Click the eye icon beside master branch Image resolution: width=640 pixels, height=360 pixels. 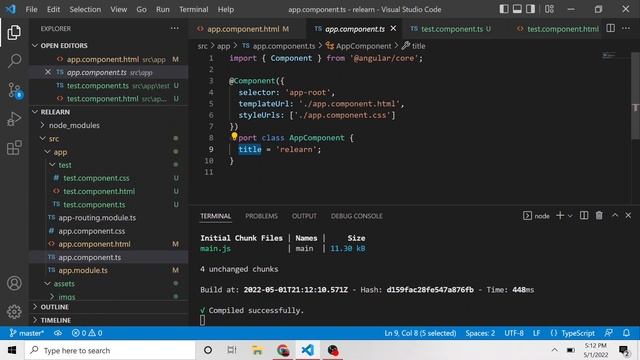tap(58, 333)
